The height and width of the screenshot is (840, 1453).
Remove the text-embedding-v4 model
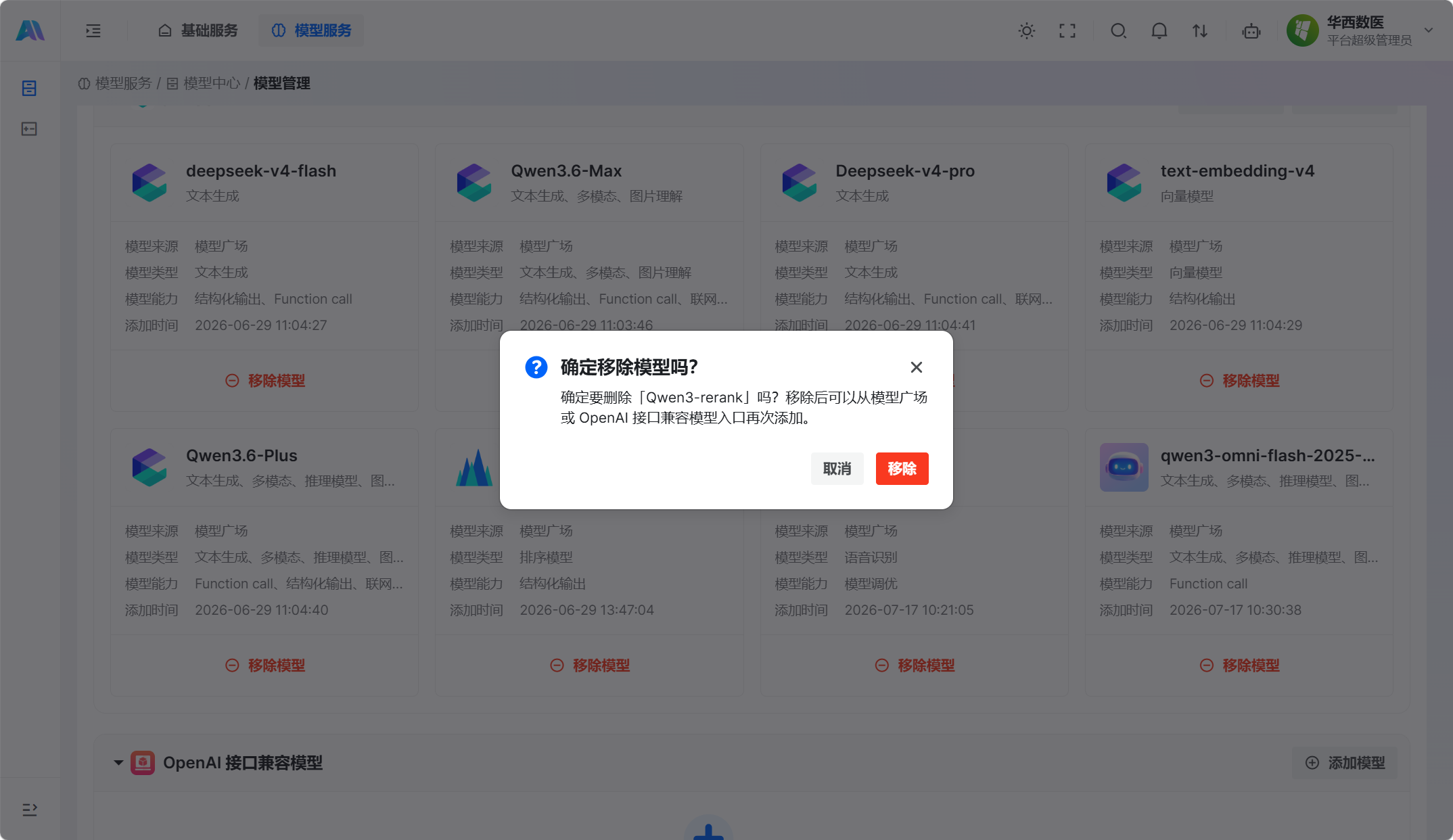[x=1239, y=381]
